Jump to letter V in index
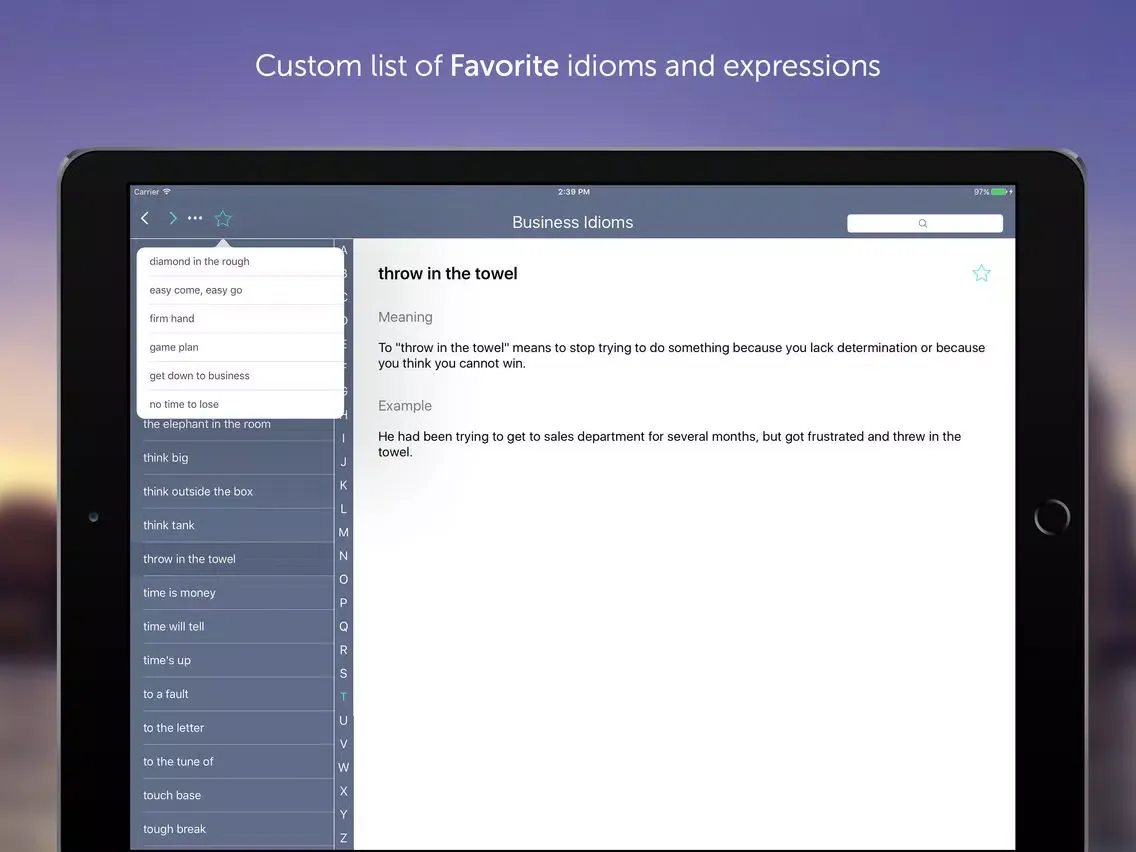The width and height of the screenshot is (1136, 852). coord(343,744)
